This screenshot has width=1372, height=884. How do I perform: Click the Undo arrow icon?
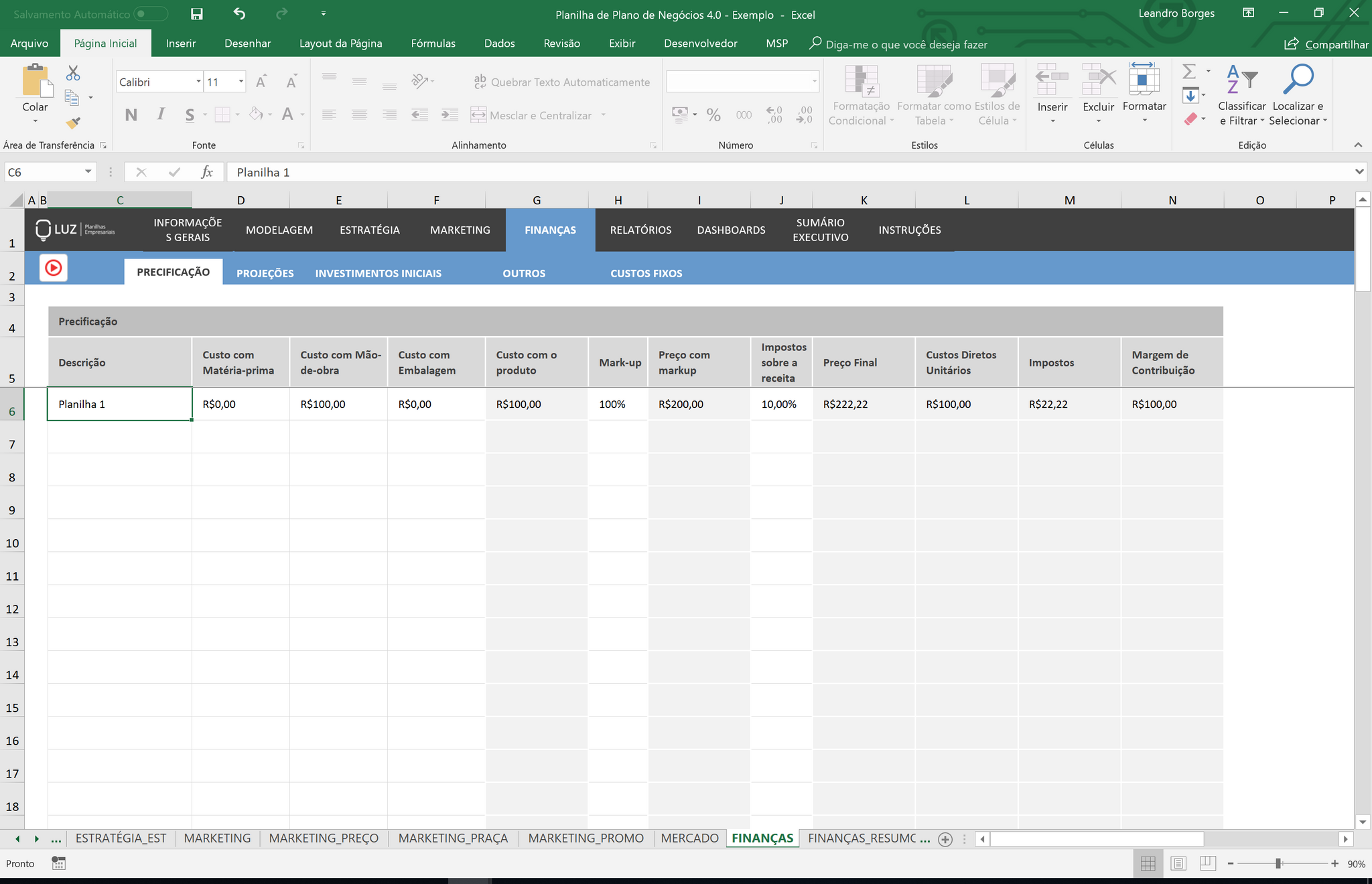[239, 14]
